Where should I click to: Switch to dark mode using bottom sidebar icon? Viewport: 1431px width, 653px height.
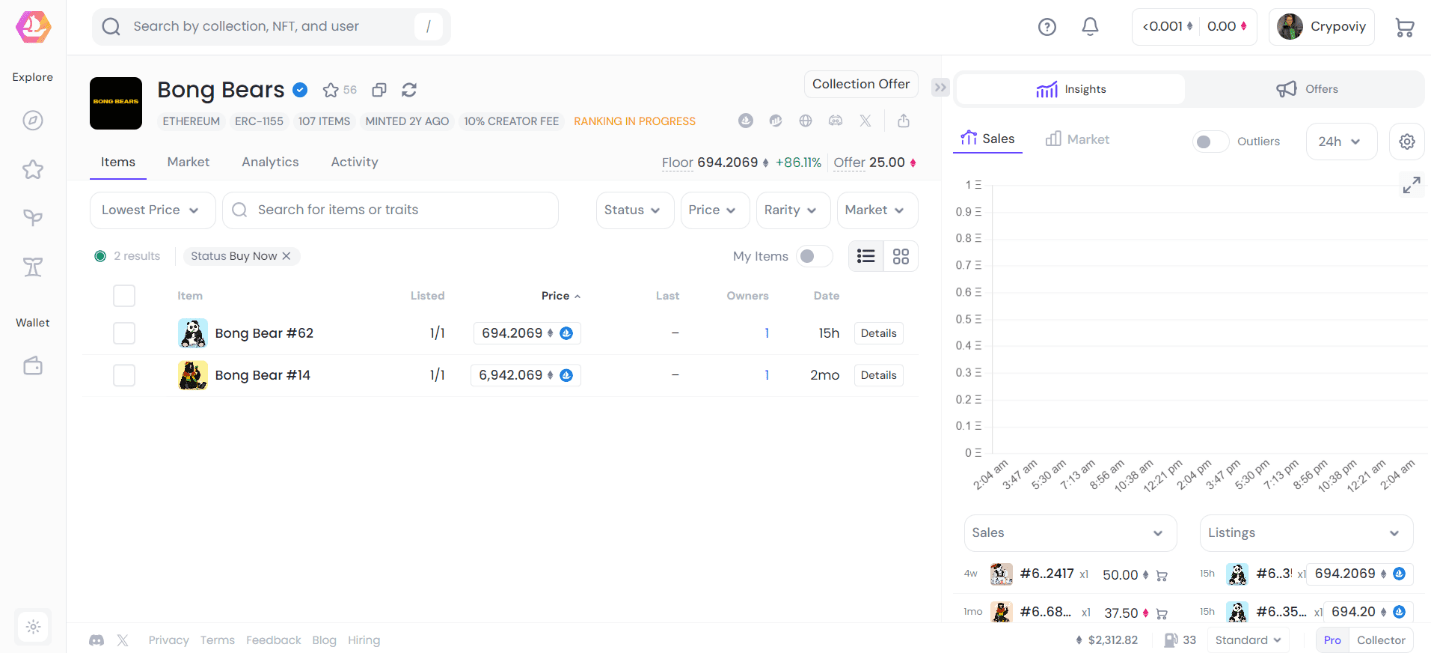coord(32,627)
